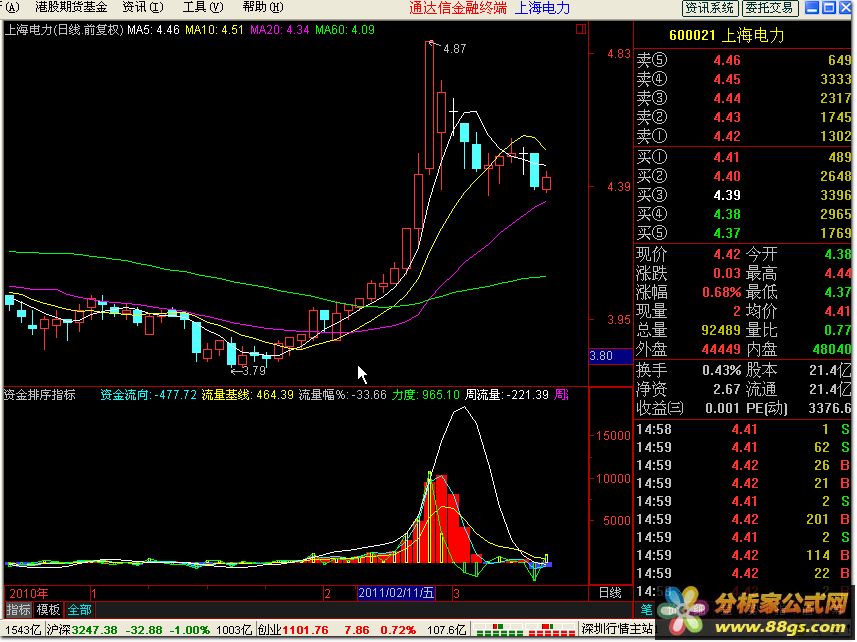Click the 14:58 4.41 tick row
This screenshot has width=857, height=642.
743,429
